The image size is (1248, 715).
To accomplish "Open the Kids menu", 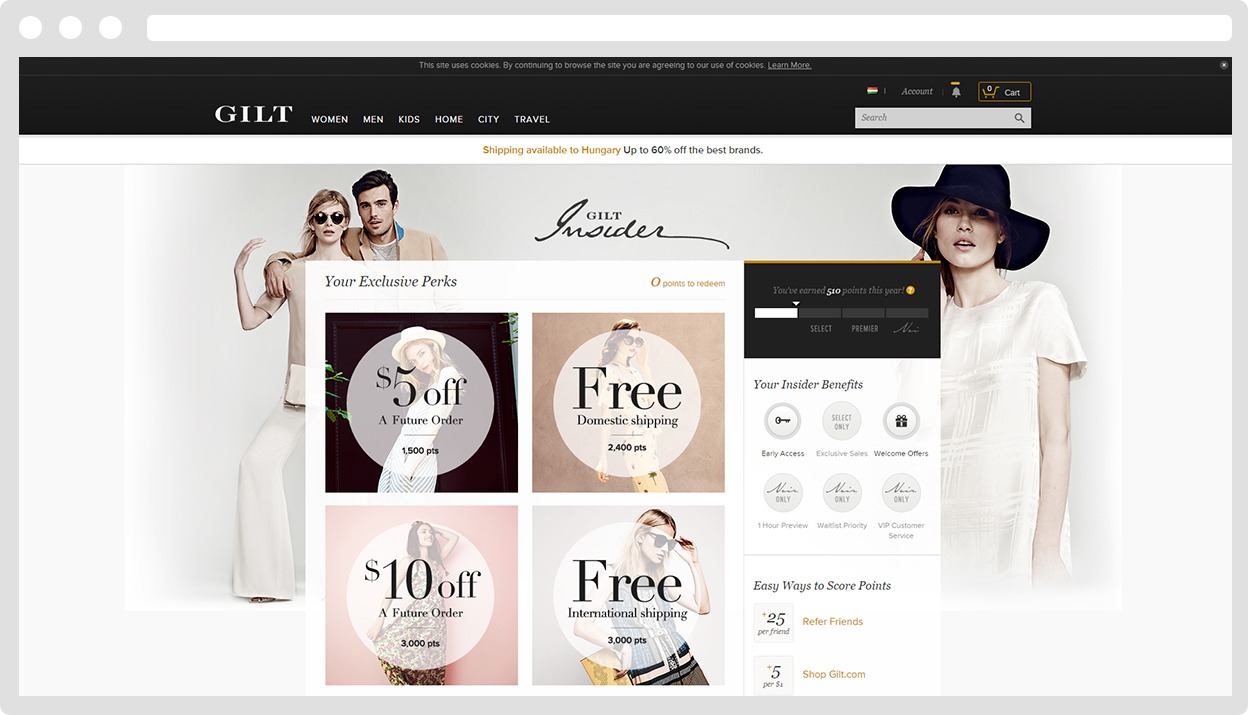I will coord(409,119).
